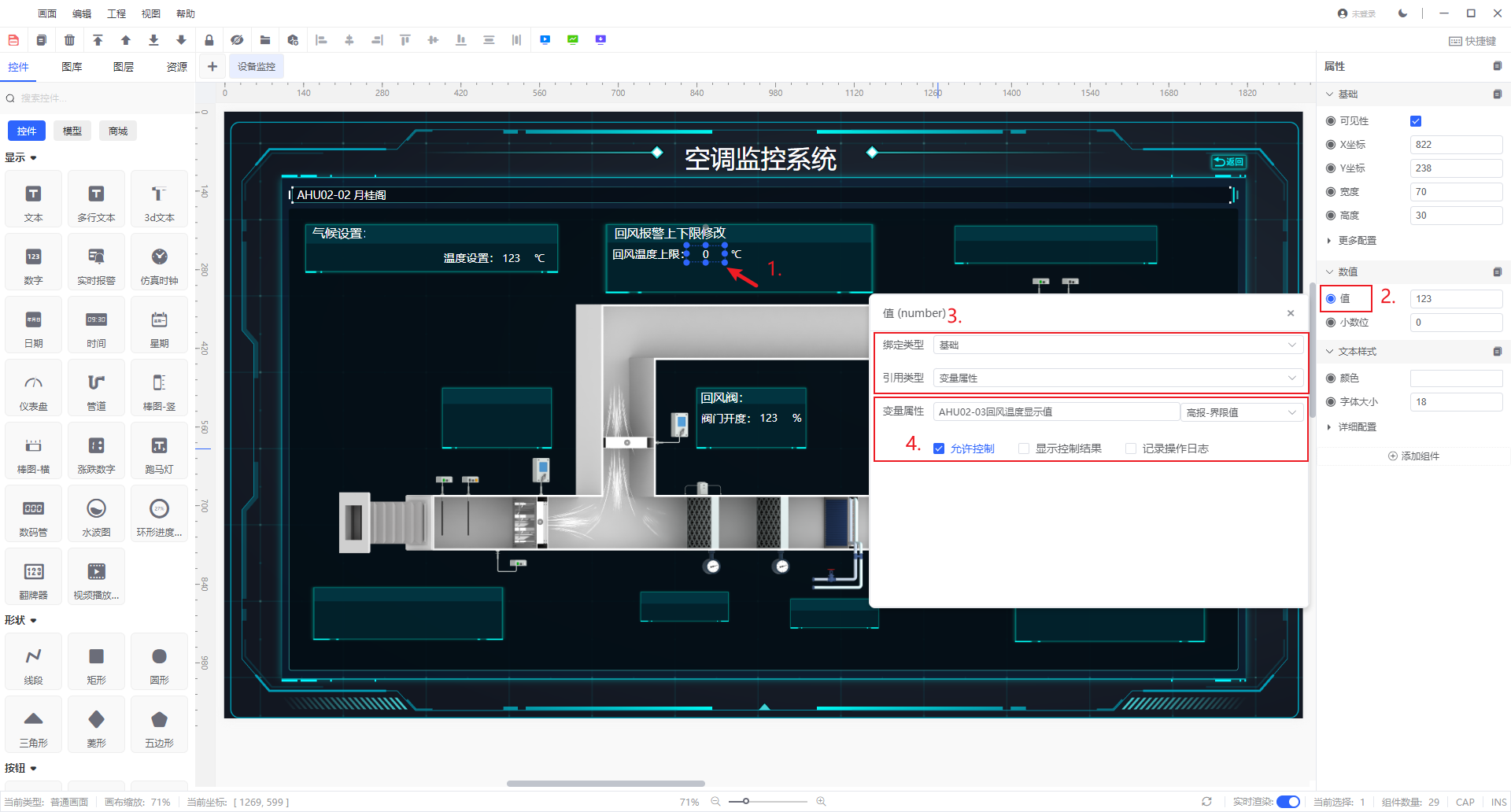
Task: Click the 添加组件 button
Action: (1413, 456)
